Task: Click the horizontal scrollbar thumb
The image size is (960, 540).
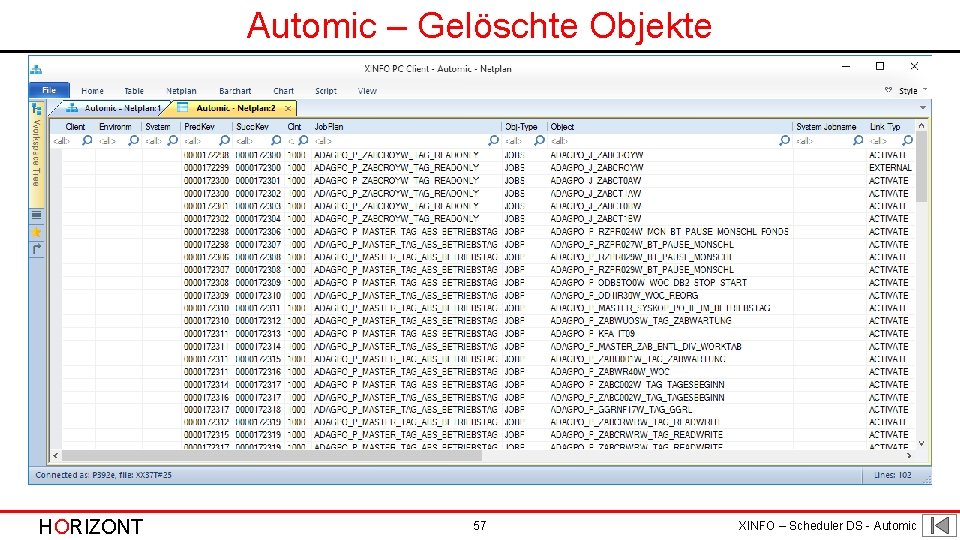Action: point(272,456)
